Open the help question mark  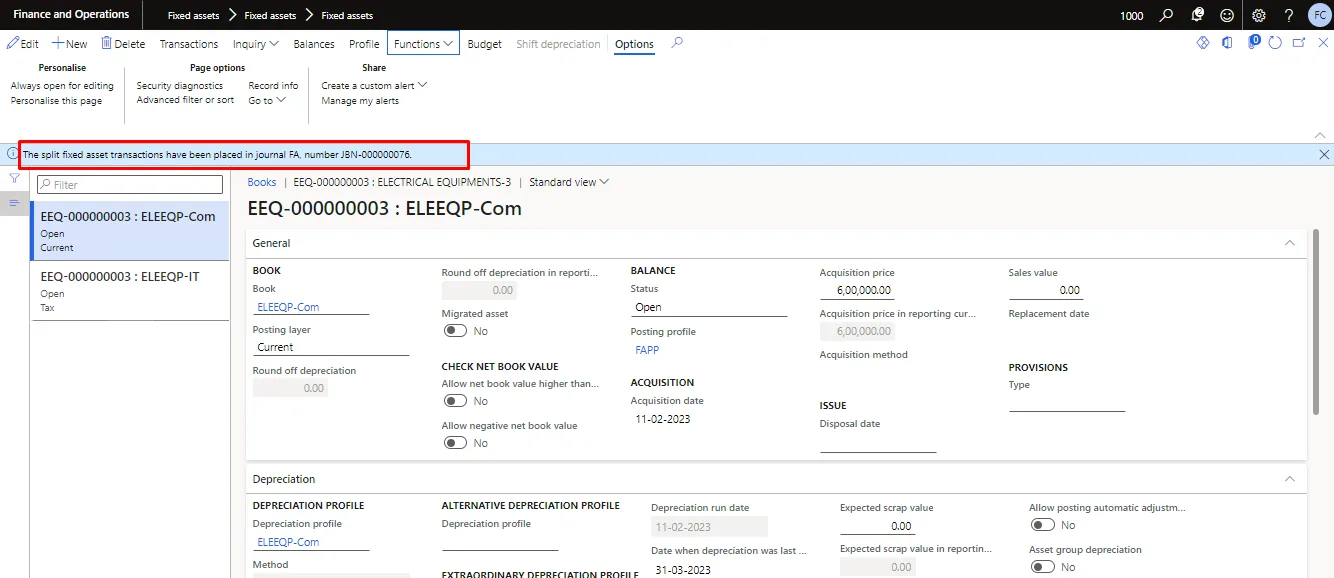click(x=1289, y=15)
